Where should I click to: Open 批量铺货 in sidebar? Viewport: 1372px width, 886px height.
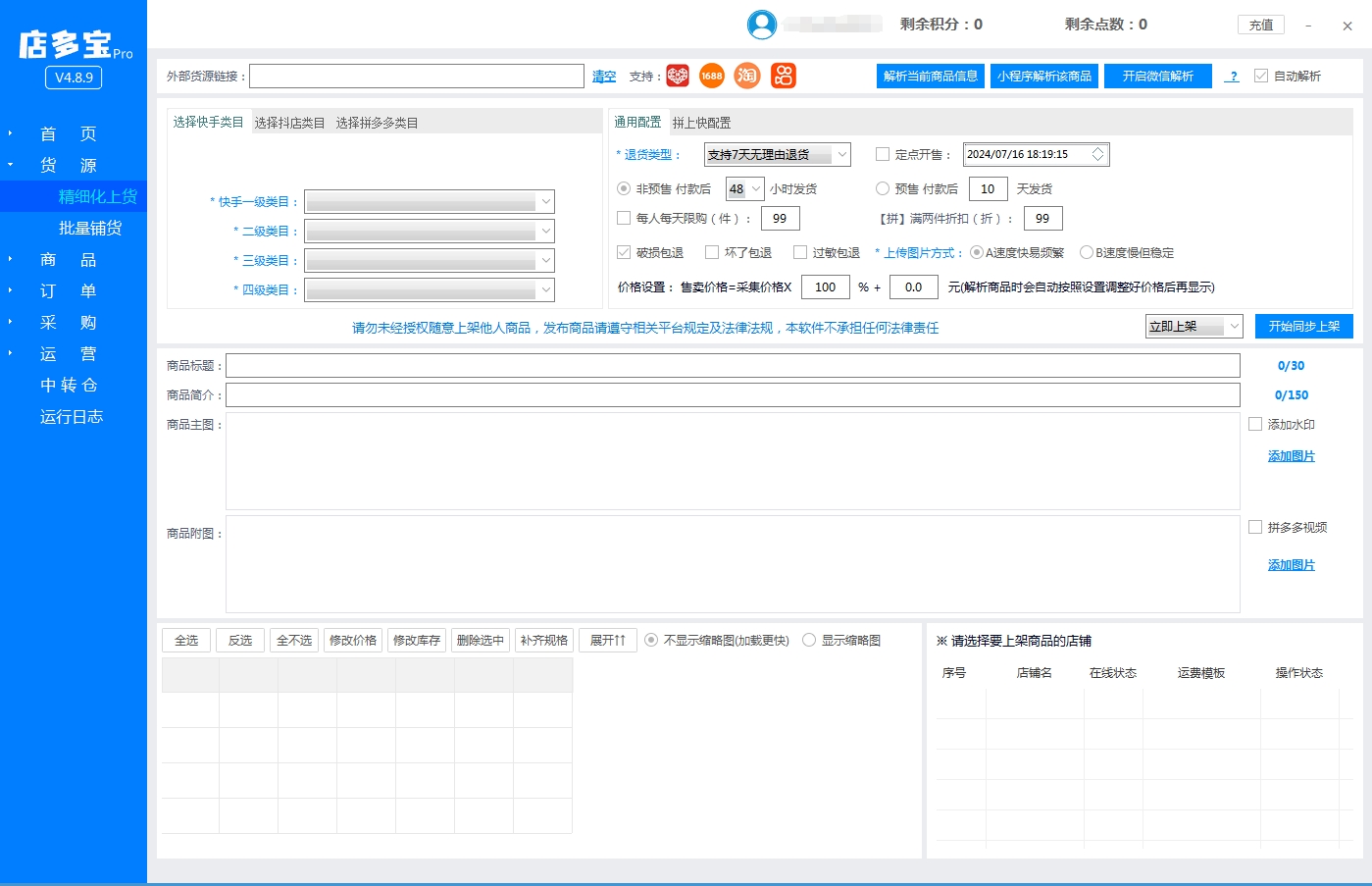[x=90, y=228]
